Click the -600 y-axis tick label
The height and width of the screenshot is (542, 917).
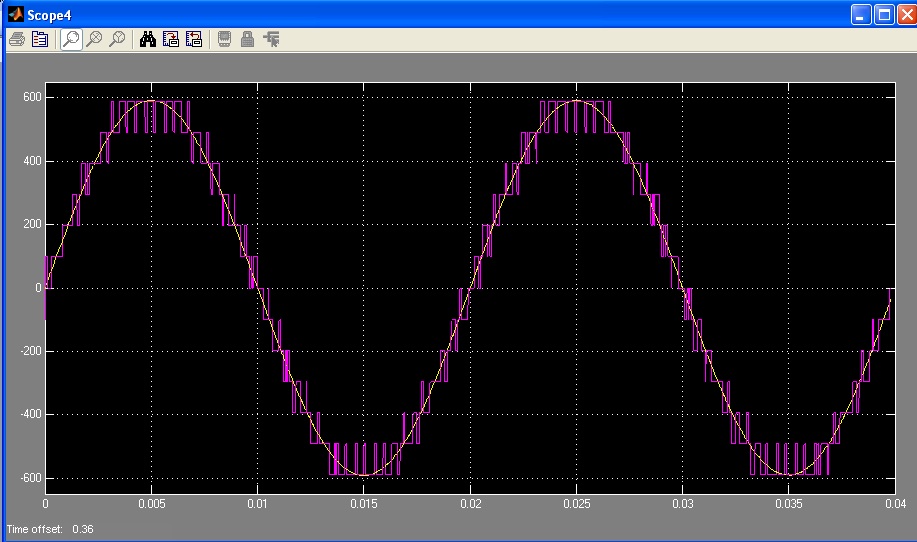pyautogui.click(x=31, y=478)
